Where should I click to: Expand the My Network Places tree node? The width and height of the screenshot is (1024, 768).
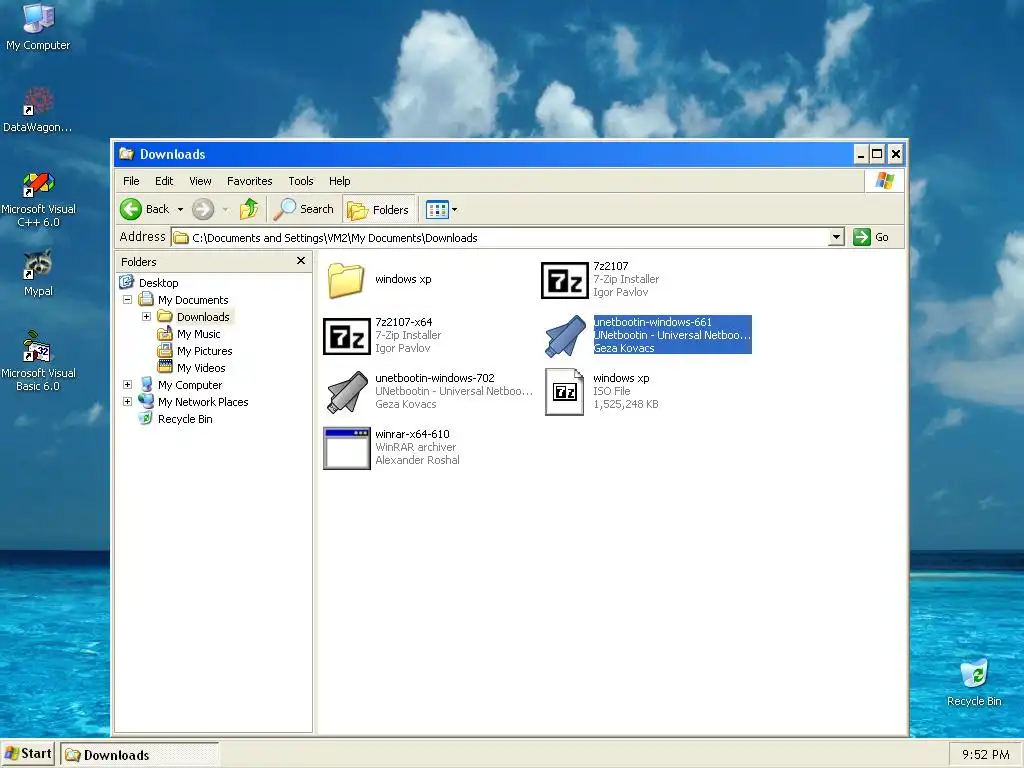pyautogui.click(x=127, y=402)
